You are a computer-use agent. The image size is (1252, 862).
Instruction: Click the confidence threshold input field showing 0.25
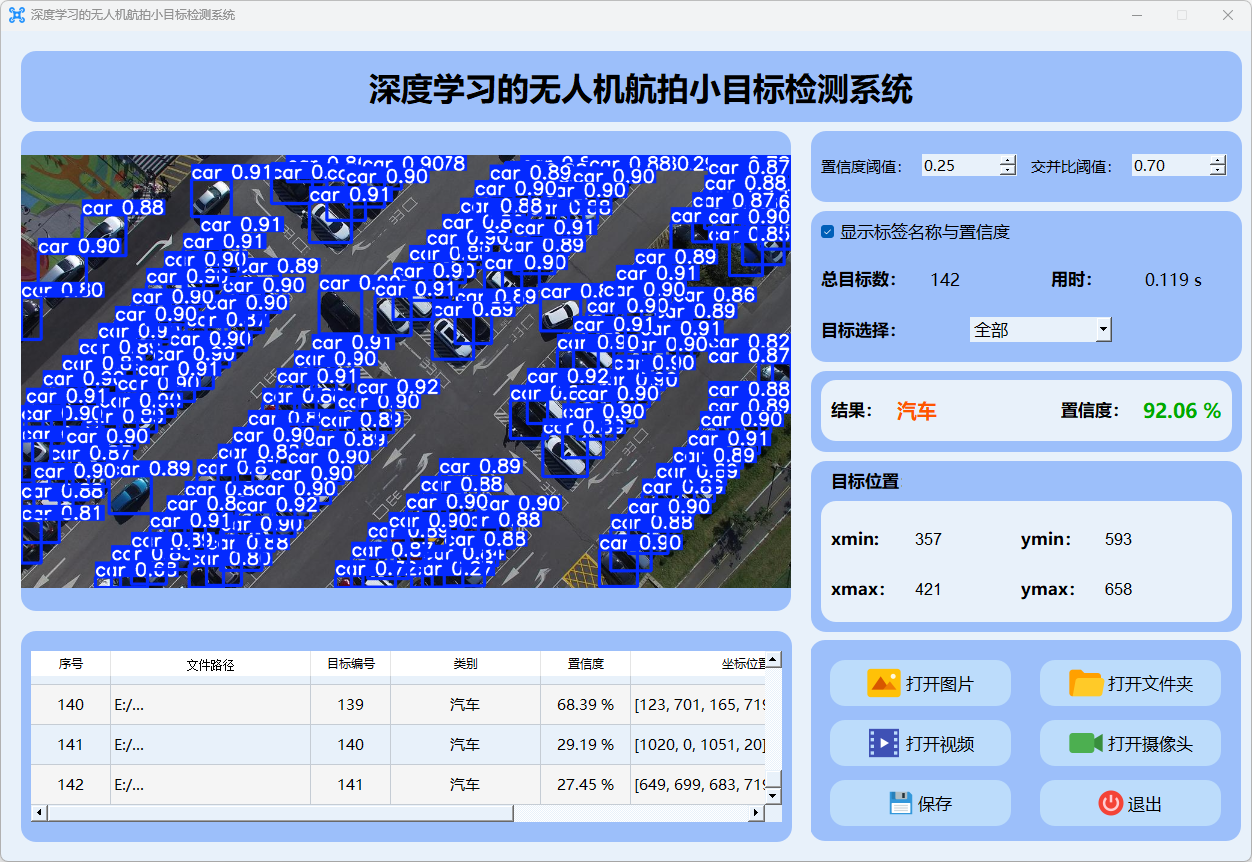point(958,166)
